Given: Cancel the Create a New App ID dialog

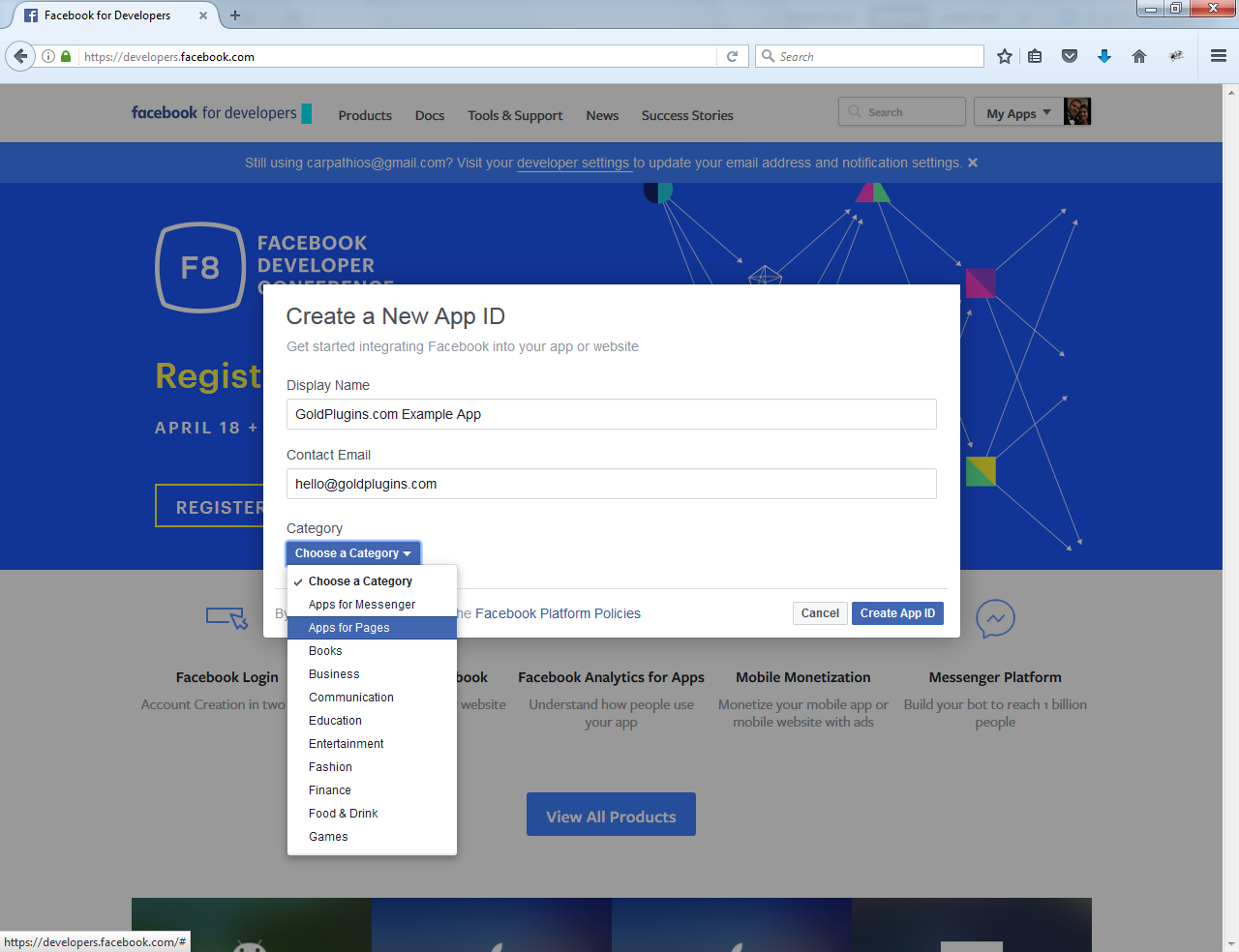Looking at the screenshot, I should [x=820, y=613].
